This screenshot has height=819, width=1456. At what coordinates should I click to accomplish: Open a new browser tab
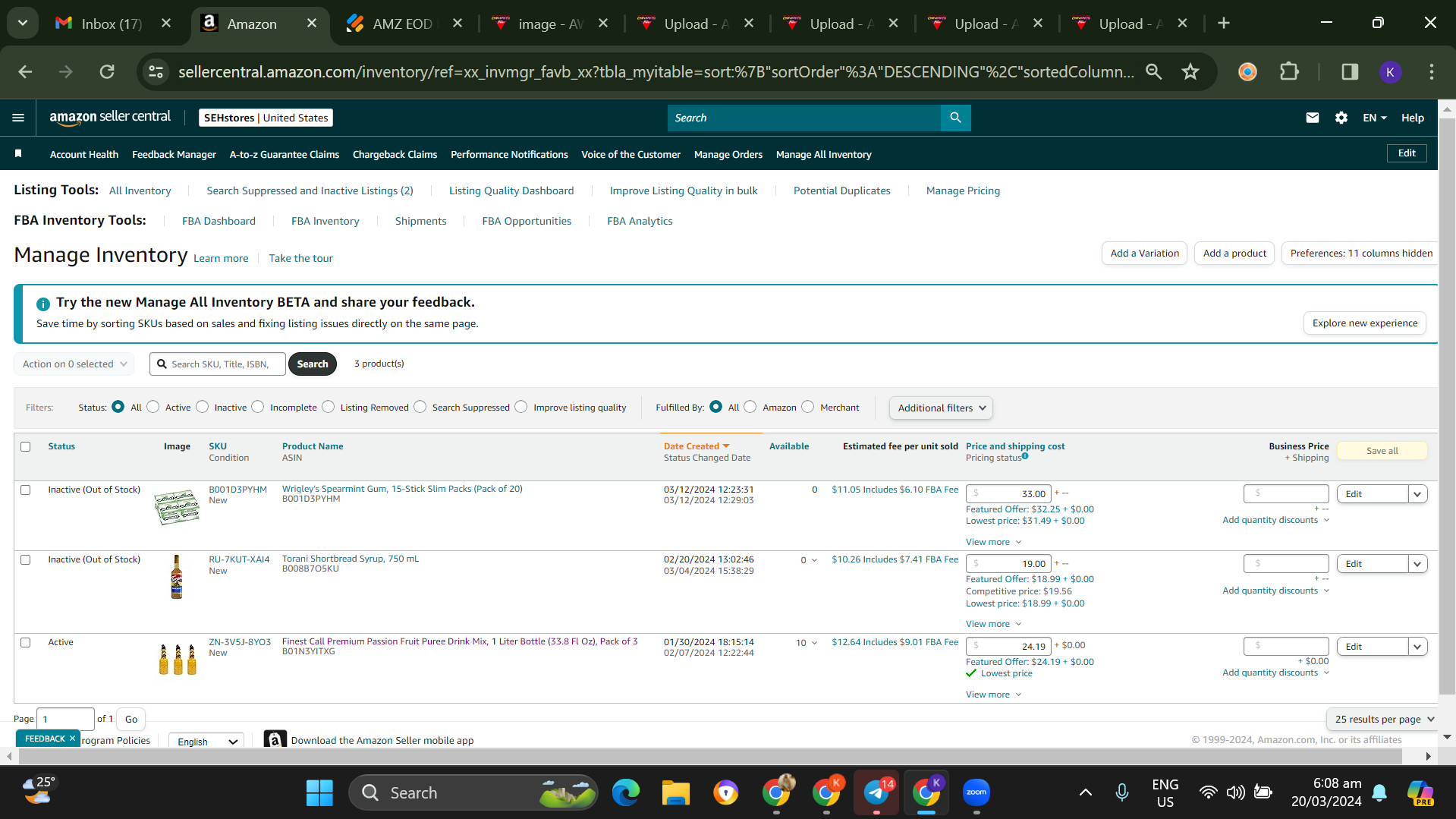coord(1223,24)
